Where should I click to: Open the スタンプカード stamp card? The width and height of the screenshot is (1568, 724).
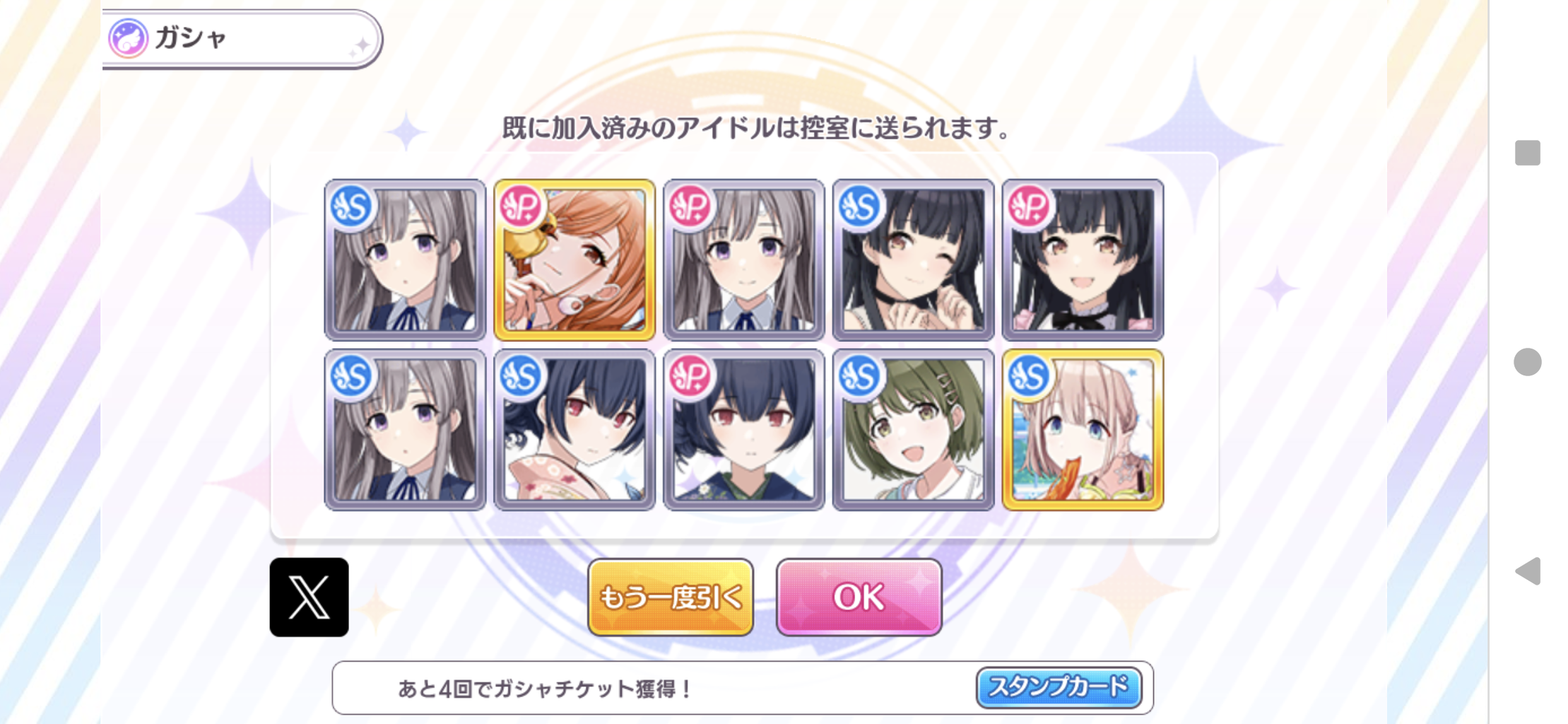[1059, 687]
